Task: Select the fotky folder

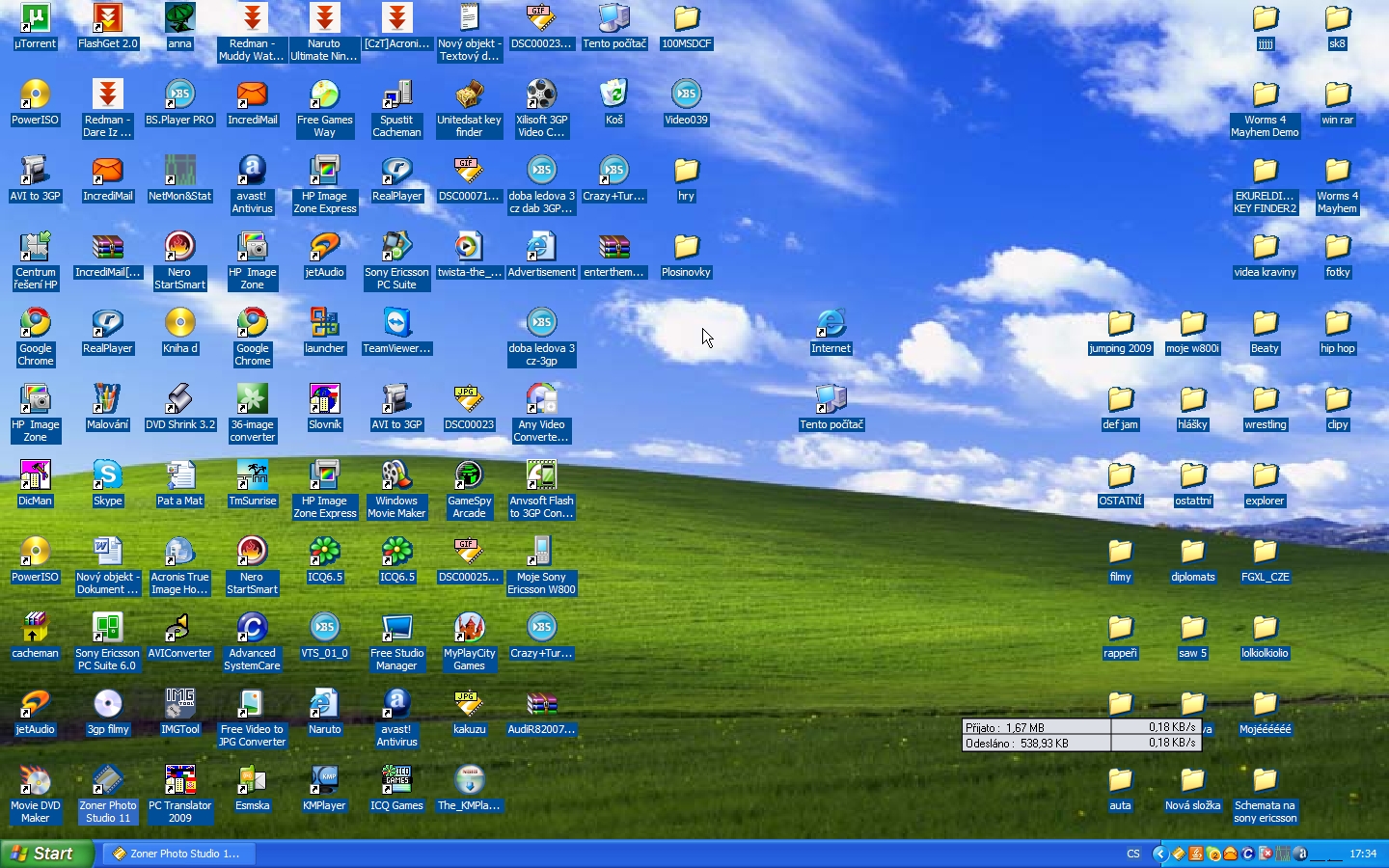Action: pyautogui.click(x=1338, y=256)
